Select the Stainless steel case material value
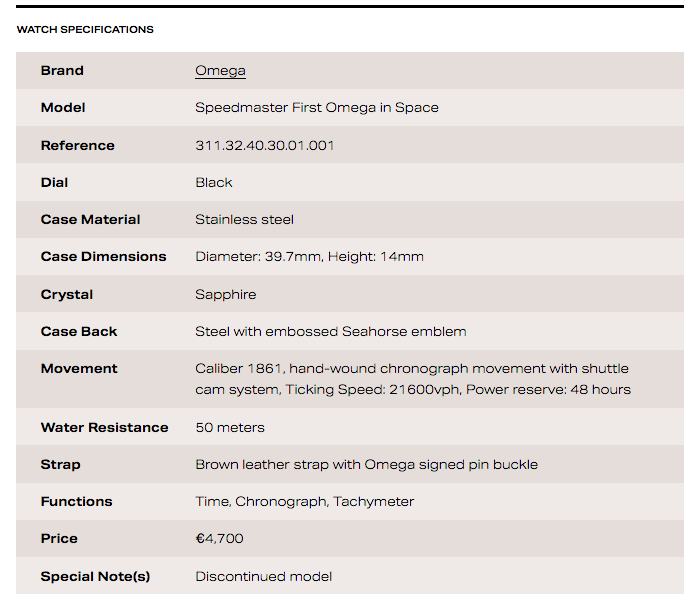 point(244,220)
